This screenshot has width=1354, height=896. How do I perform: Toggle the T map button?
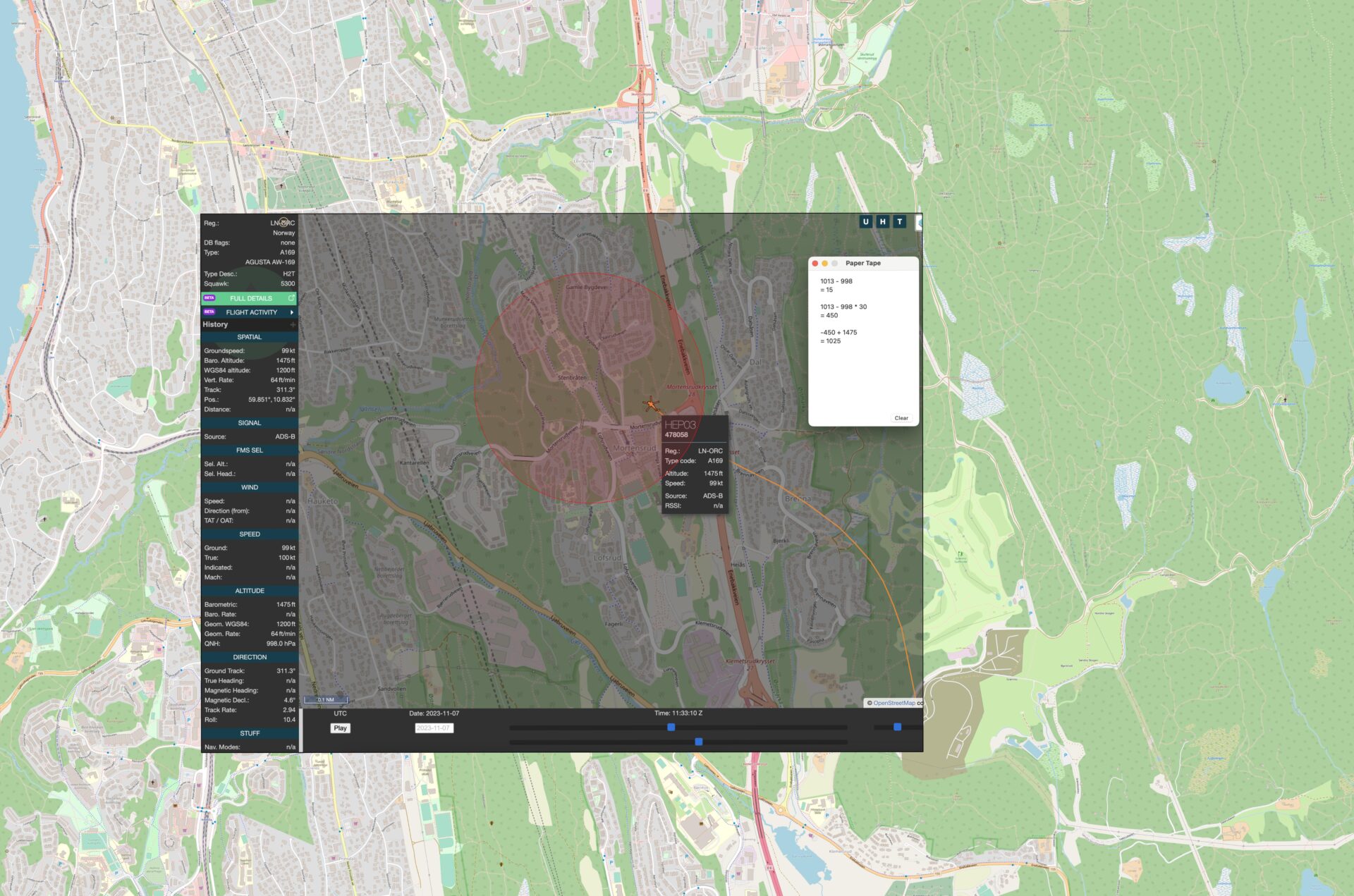click(x=899, y=221)
